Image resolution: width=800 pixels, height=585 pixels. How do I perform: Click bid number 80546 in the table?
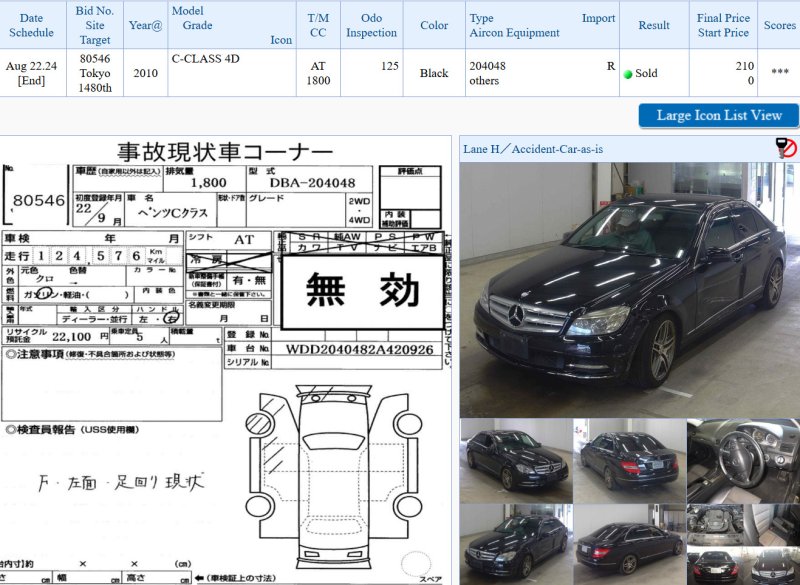95,59
